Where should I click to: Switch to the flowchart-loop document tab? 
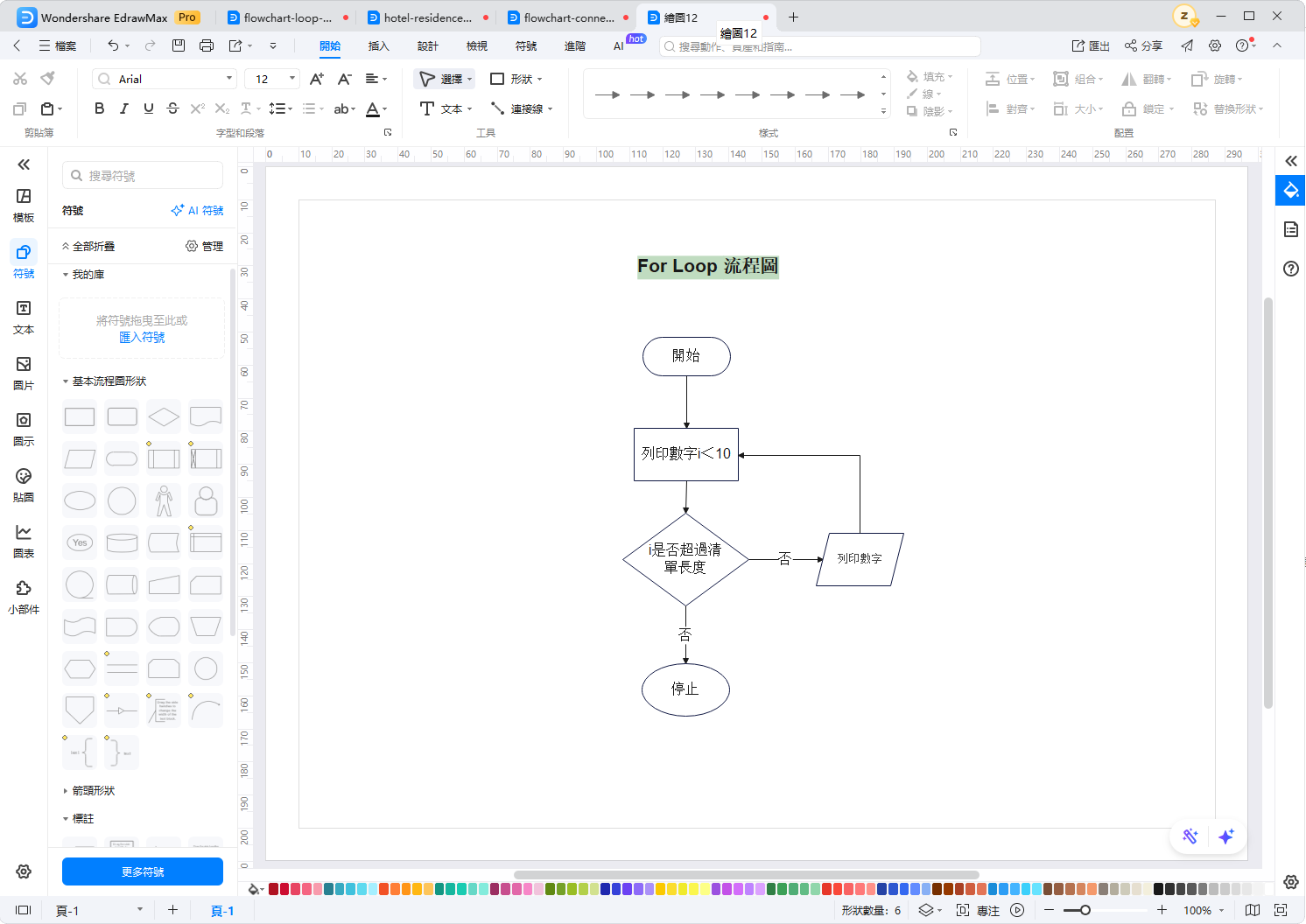point(287,17)
